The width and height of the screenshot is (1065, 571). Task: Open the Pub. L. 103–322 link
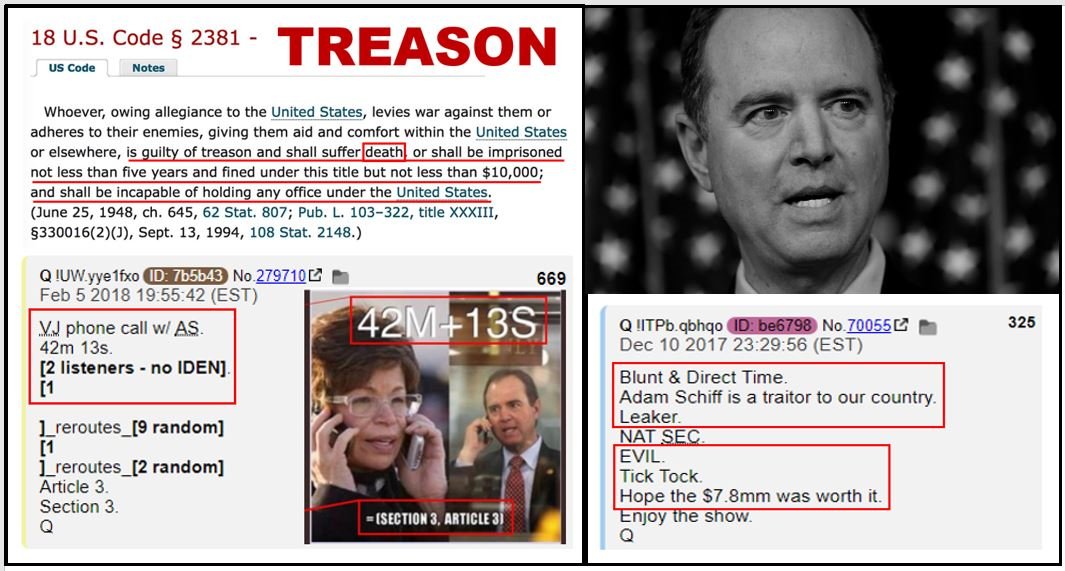tap(354, 213)
